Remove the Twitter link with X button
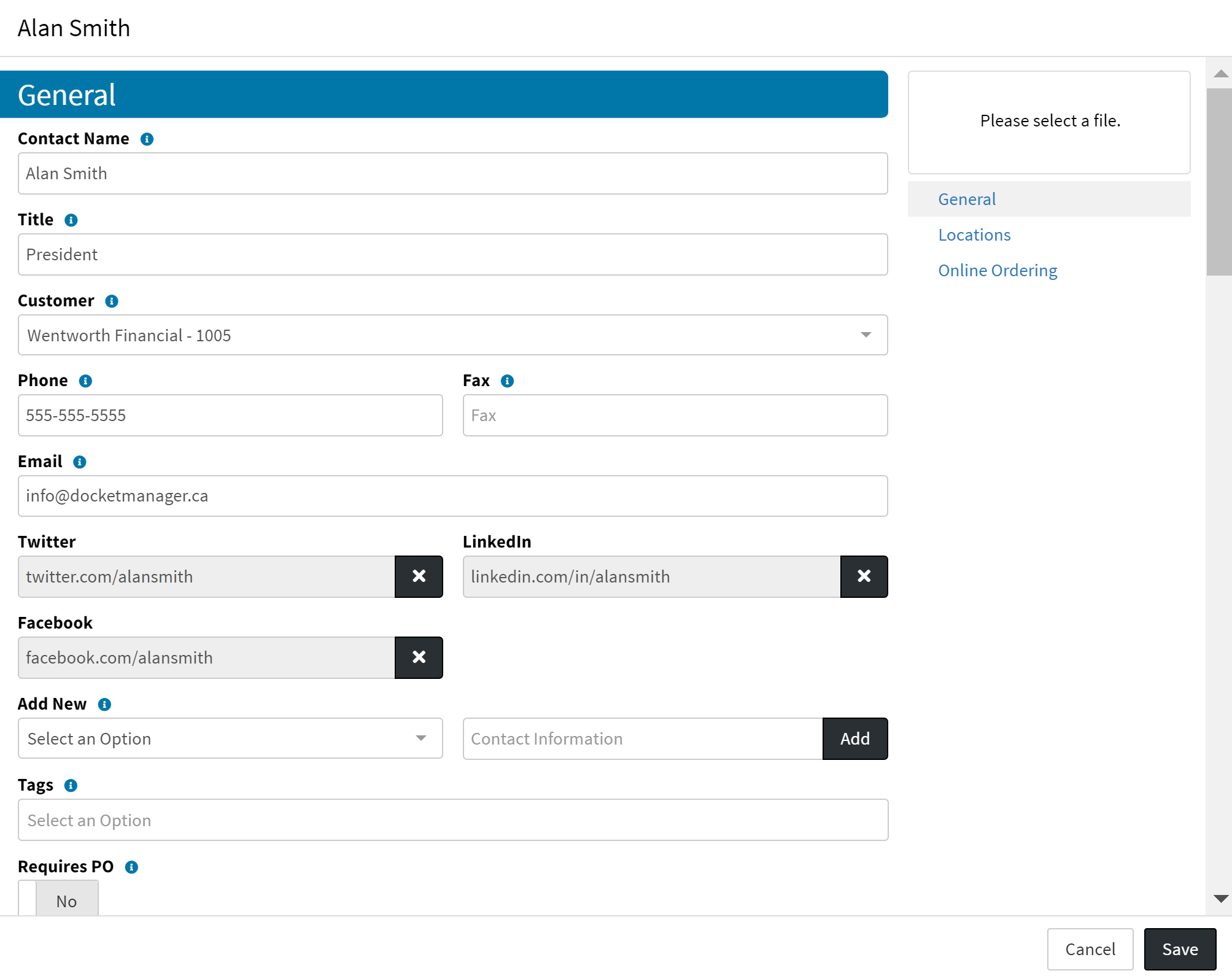 pos(419,576)
